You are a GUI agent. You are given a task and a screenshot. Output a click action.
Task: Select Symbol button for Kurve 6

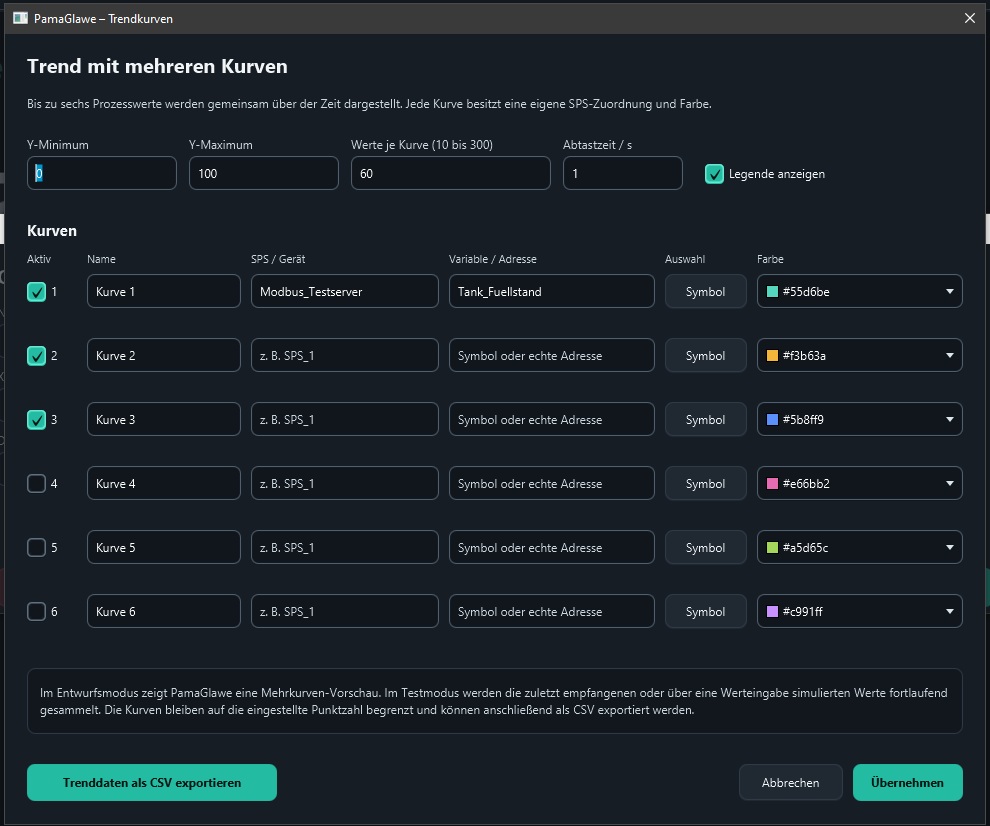coord(705,611)
